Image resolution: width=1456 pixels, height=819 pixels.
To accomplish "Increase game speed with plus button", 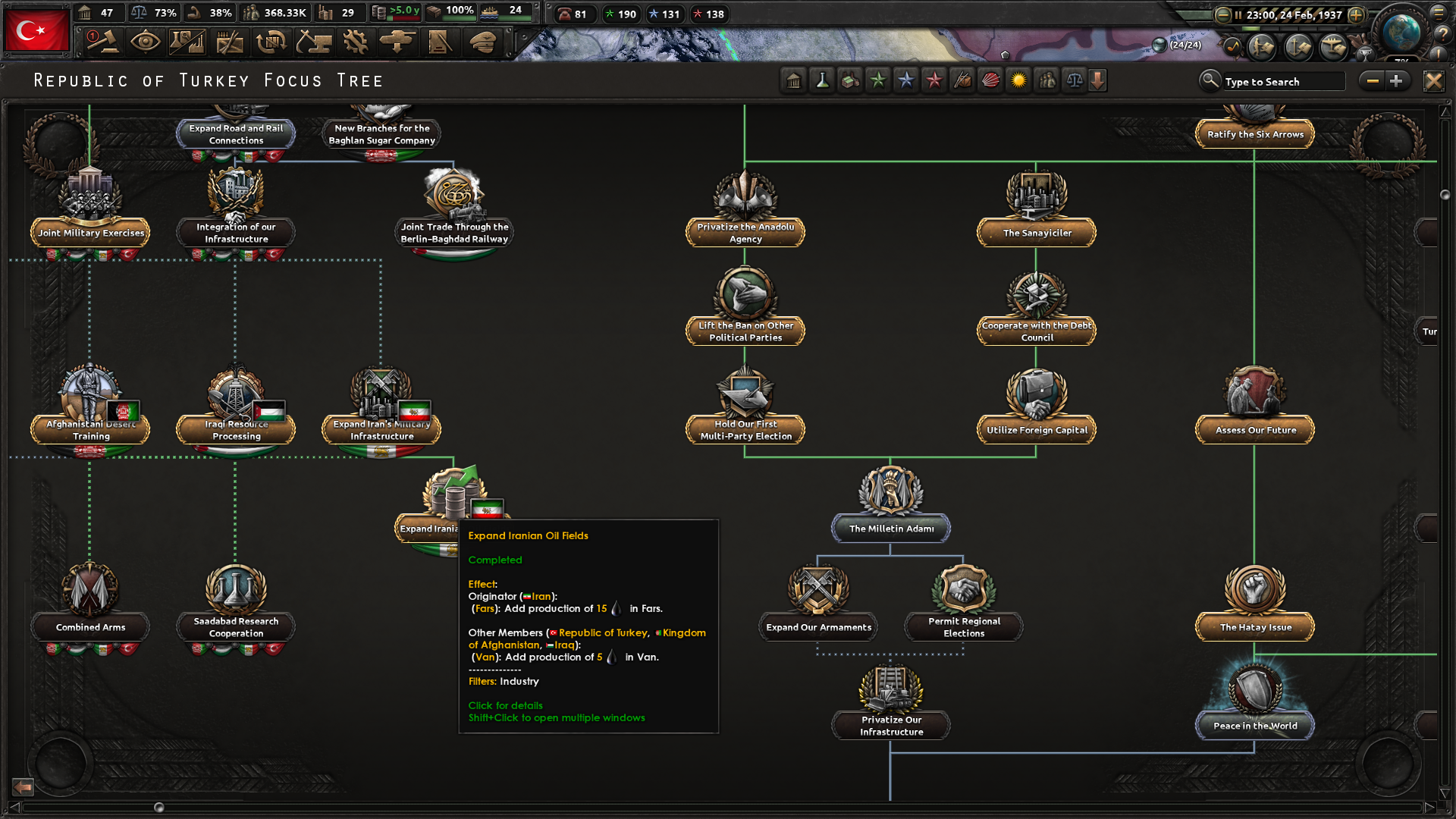I will click(x=1357, y=14).
